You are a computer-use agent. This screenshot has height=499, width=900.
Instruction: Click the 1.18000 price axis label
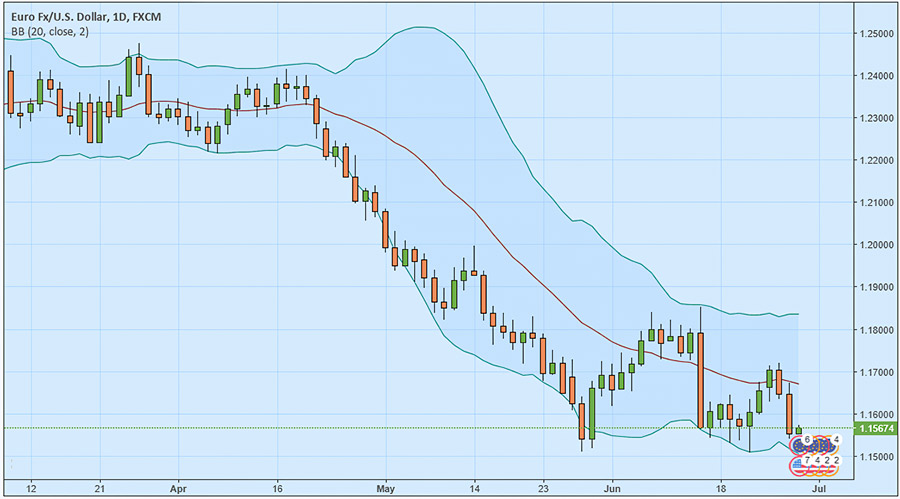click(x=876, y=330)
